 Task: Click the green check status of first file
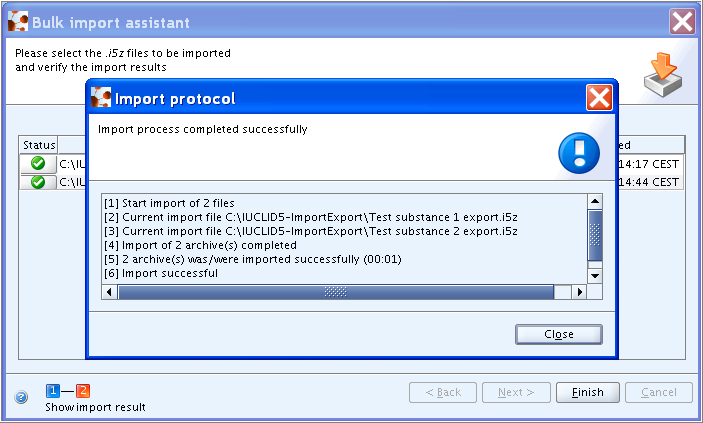pos(38,163)
